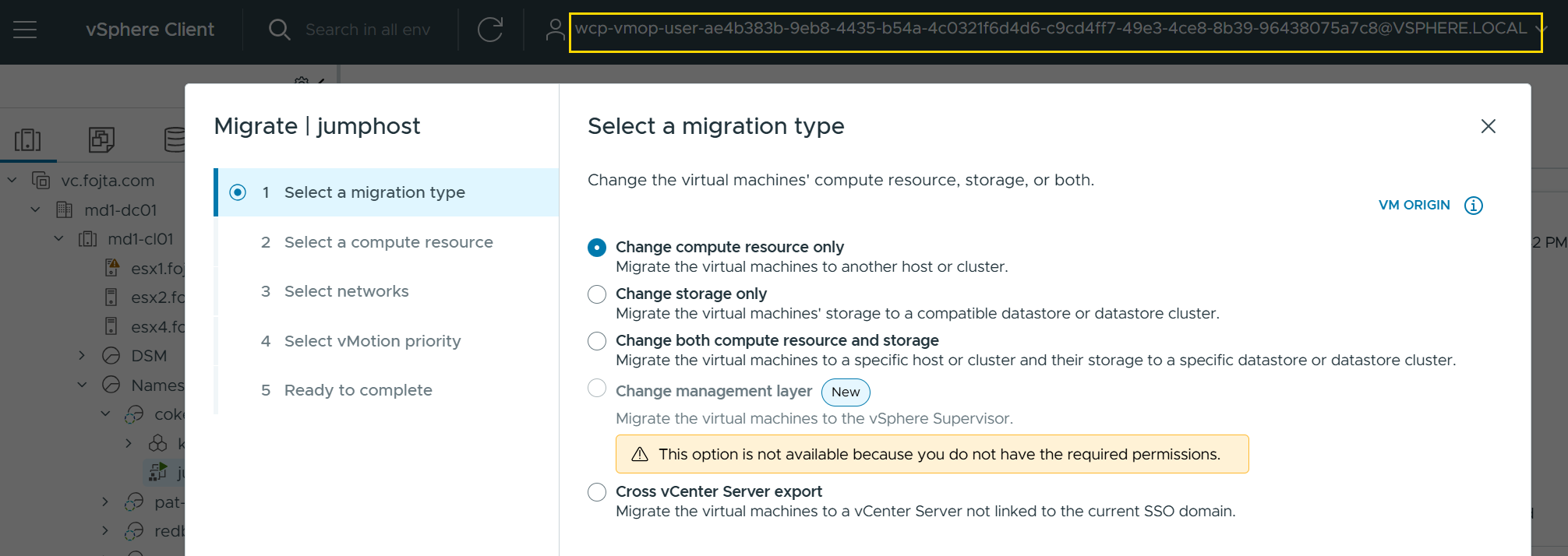Image resolution: width=1568 pixels, height=556 pixels.
Task: Go to step 2 Select a compute resource
Action: 387,242
